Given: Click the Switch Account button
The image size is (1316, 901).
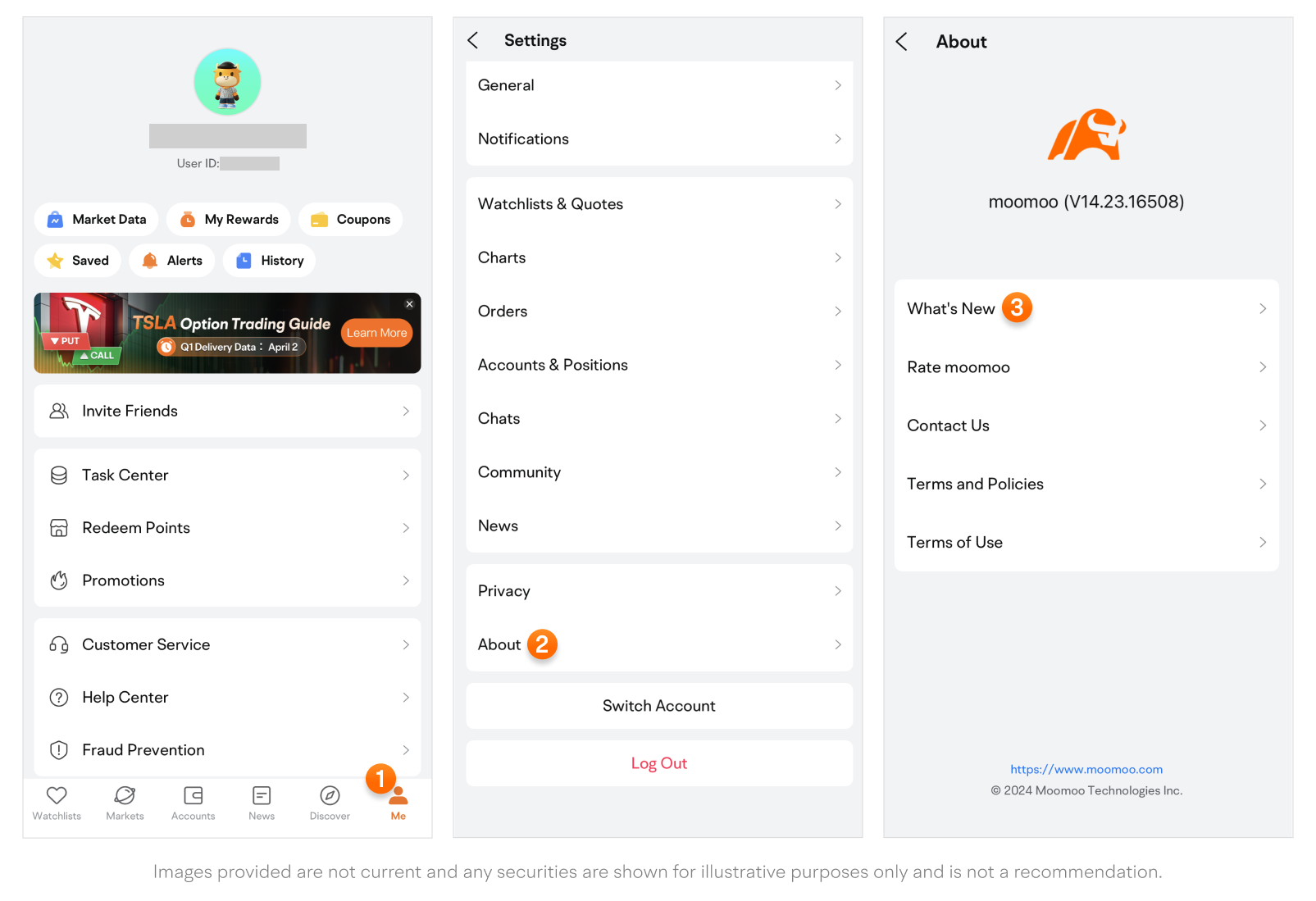Looking at the screenshot, I should [659, 706].
